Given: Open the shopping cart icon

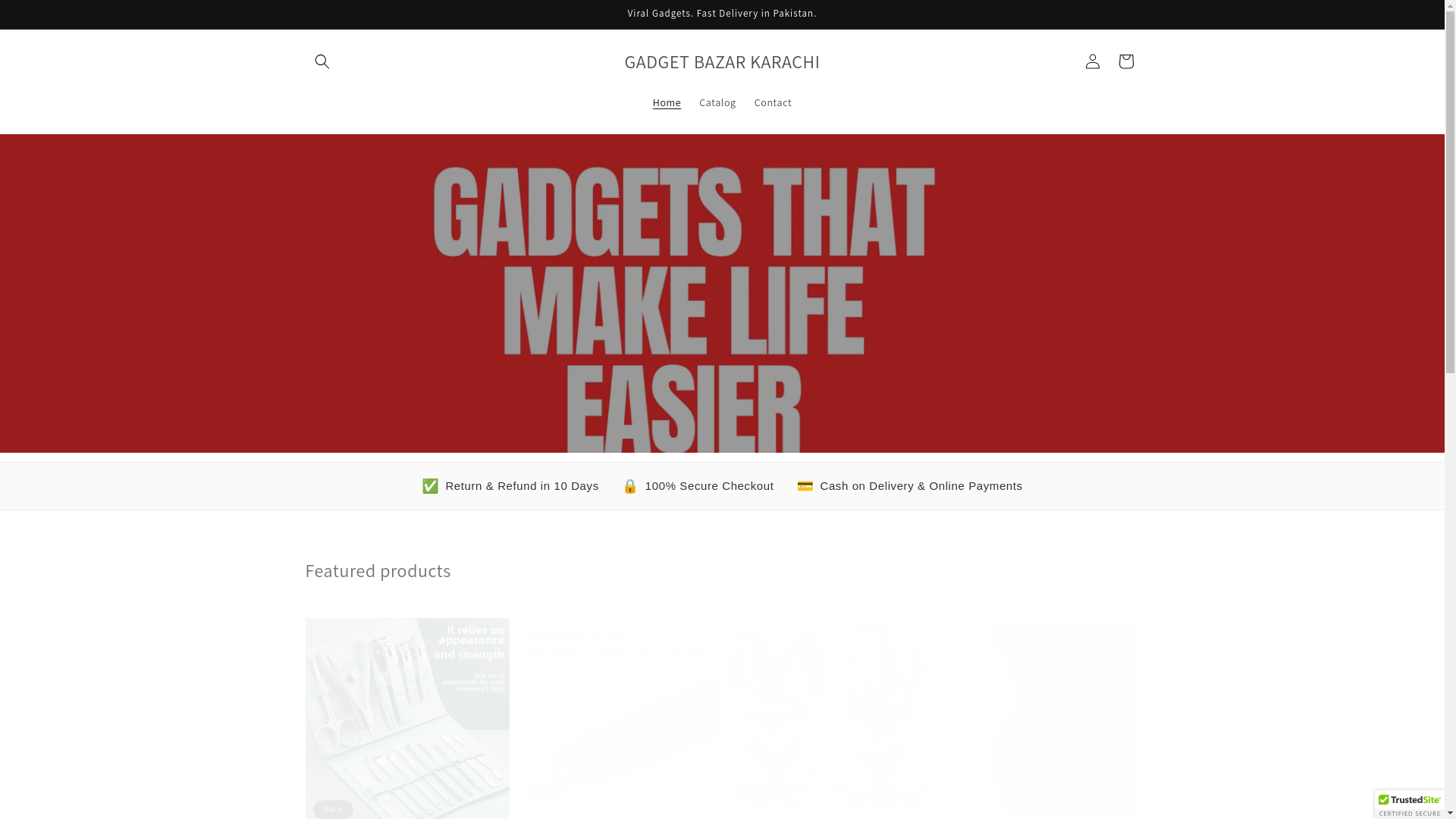Looking at the screenshot, I should [x=1125, y=61].
